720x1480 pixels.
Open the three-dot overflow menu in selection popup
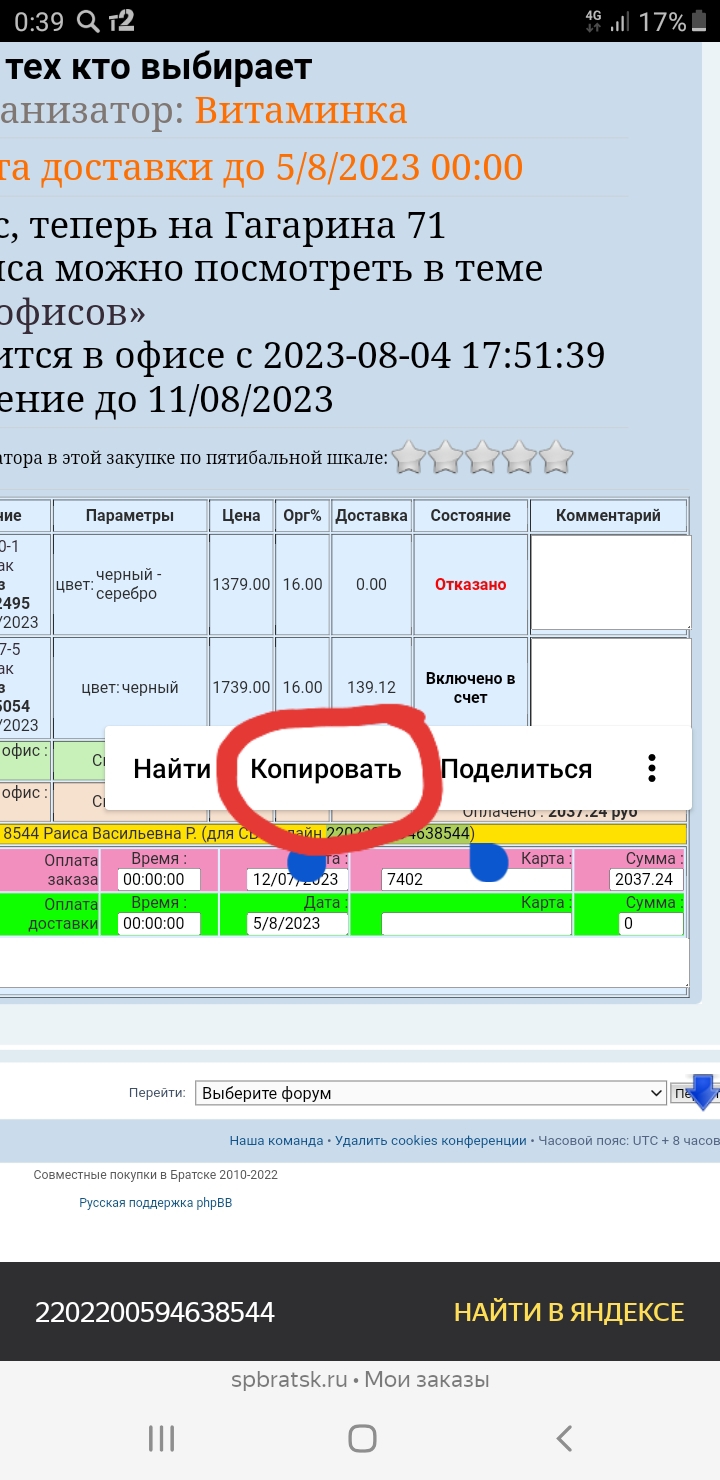(x=651, y=768)
